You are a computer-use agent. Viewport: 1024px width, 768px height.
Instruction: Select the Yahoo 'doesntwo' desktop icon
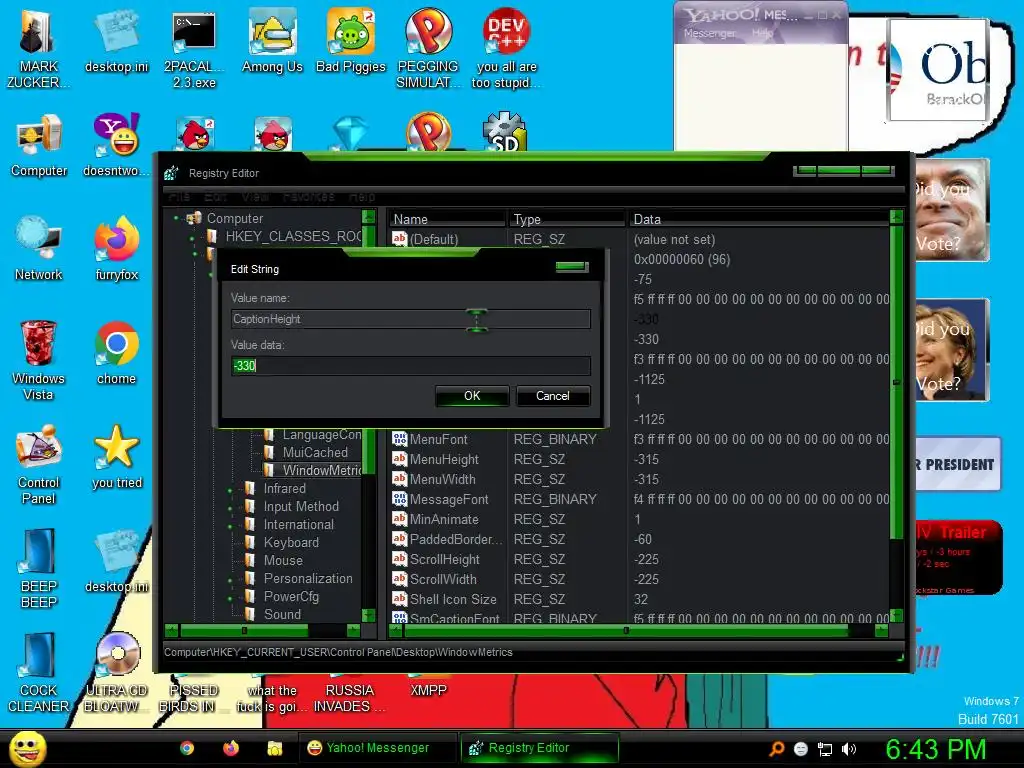tap(116, 146)
